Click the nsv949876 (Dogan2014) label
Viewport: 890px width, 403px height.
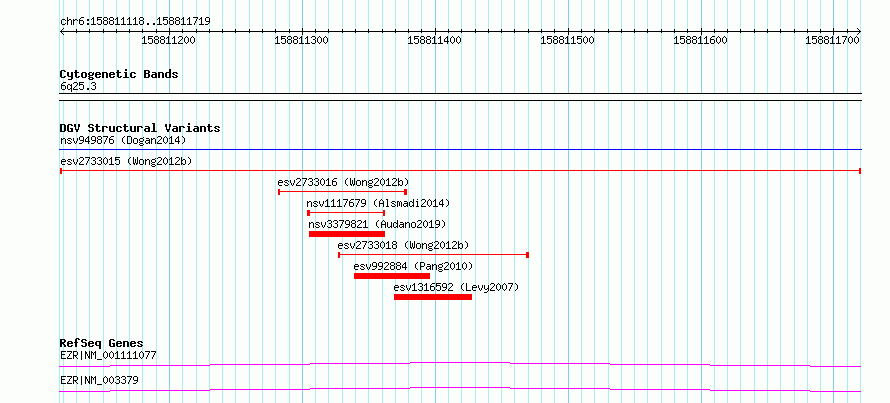(x=123, y=140)
